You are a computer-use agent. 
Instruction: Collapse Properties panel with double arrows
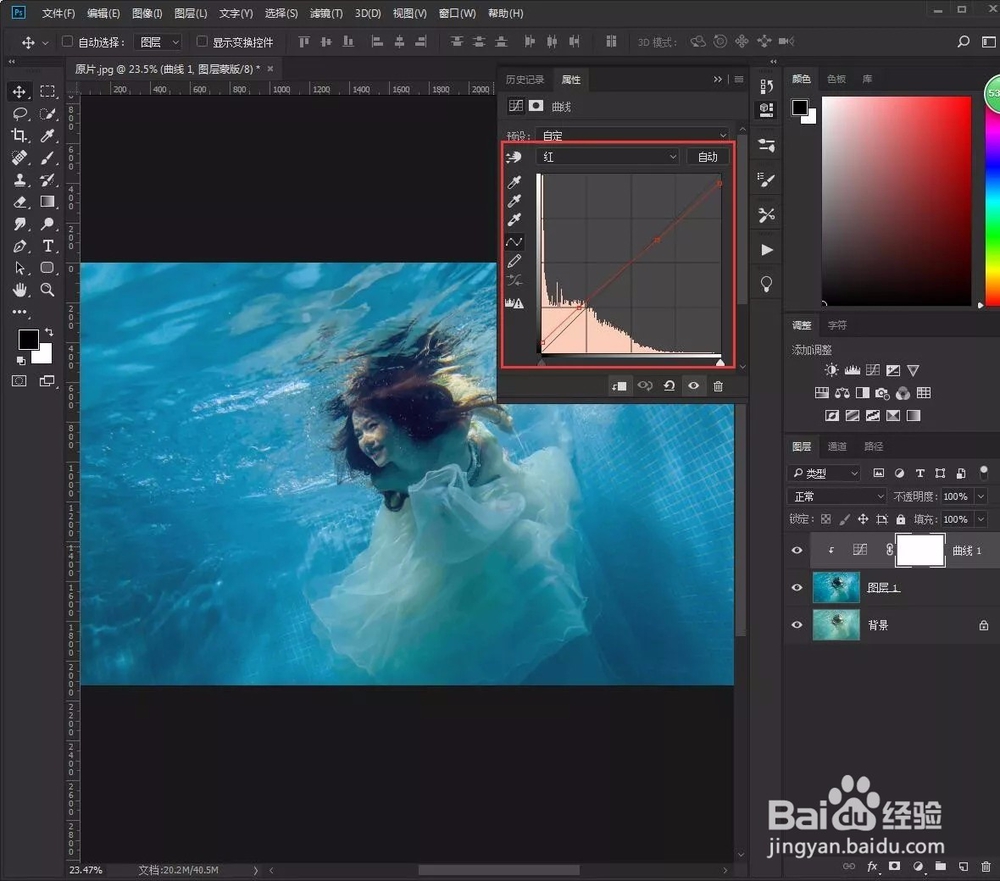pos(717,79)
